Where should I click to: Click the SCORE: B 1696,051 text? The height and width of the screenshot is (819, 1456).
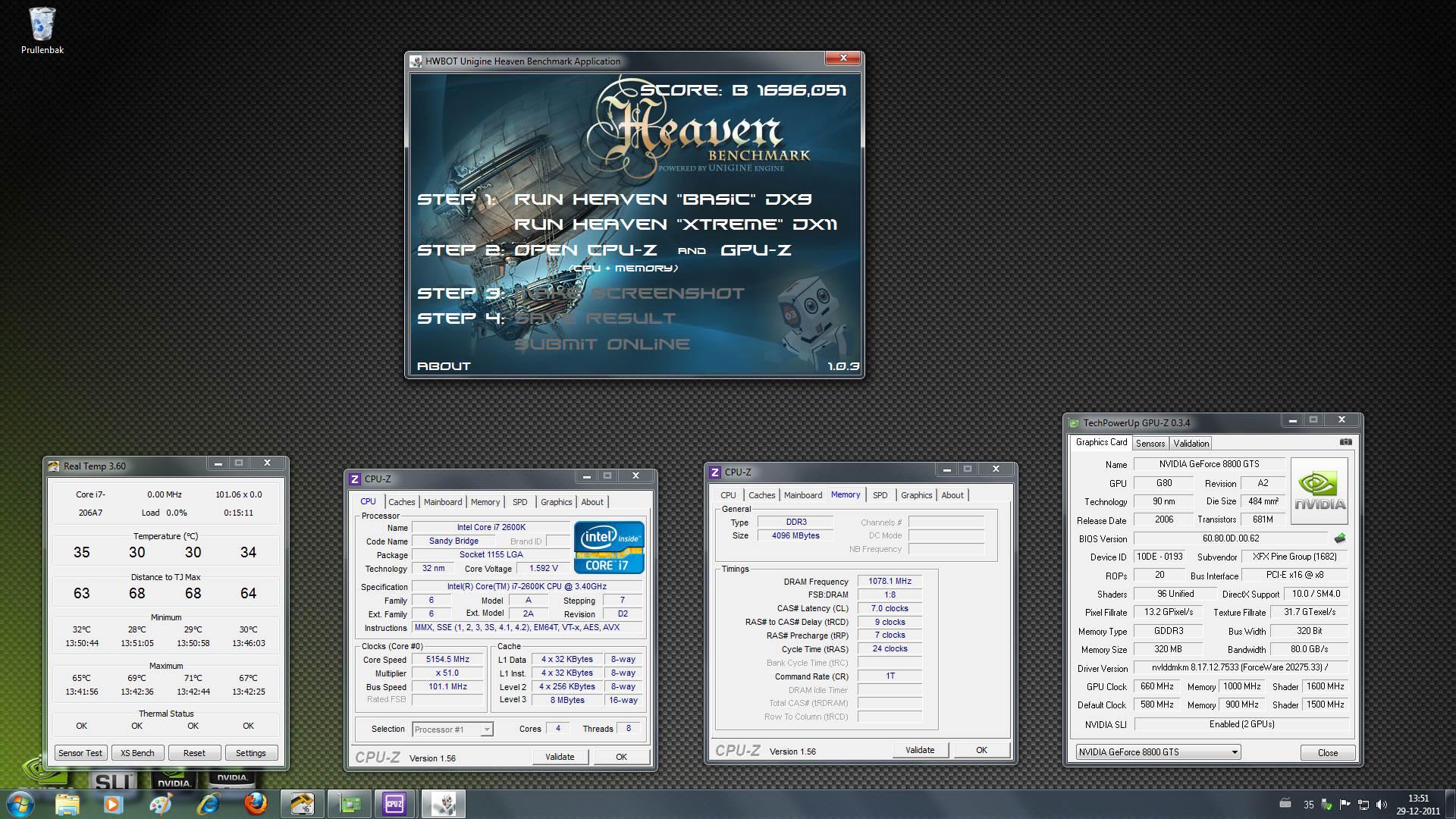coord(743,90)
